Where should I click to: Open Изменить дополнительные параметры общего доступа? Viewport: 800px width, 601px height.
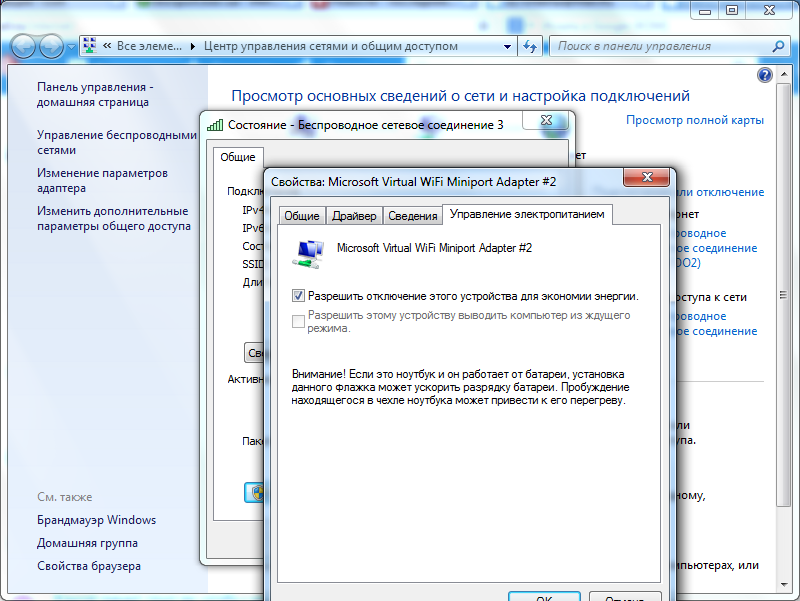(114, 218)
